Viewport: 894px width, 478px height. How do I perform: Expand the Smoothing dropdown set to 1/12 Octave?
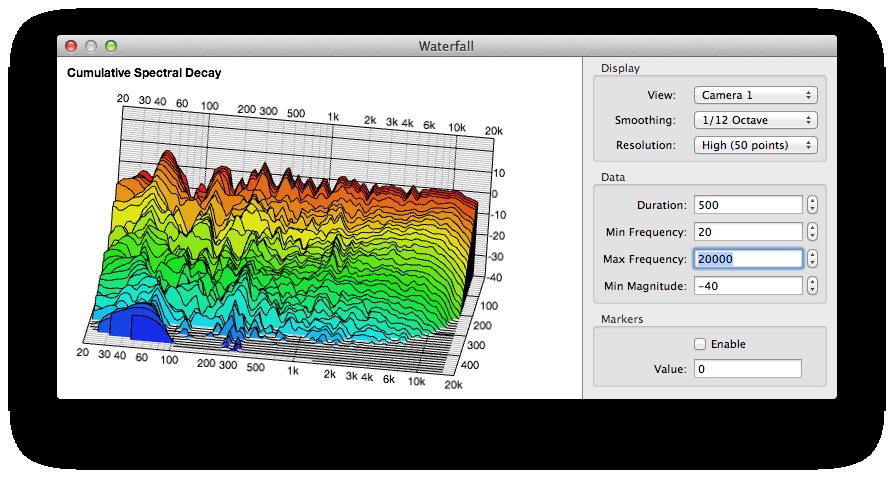pos(755,120)
